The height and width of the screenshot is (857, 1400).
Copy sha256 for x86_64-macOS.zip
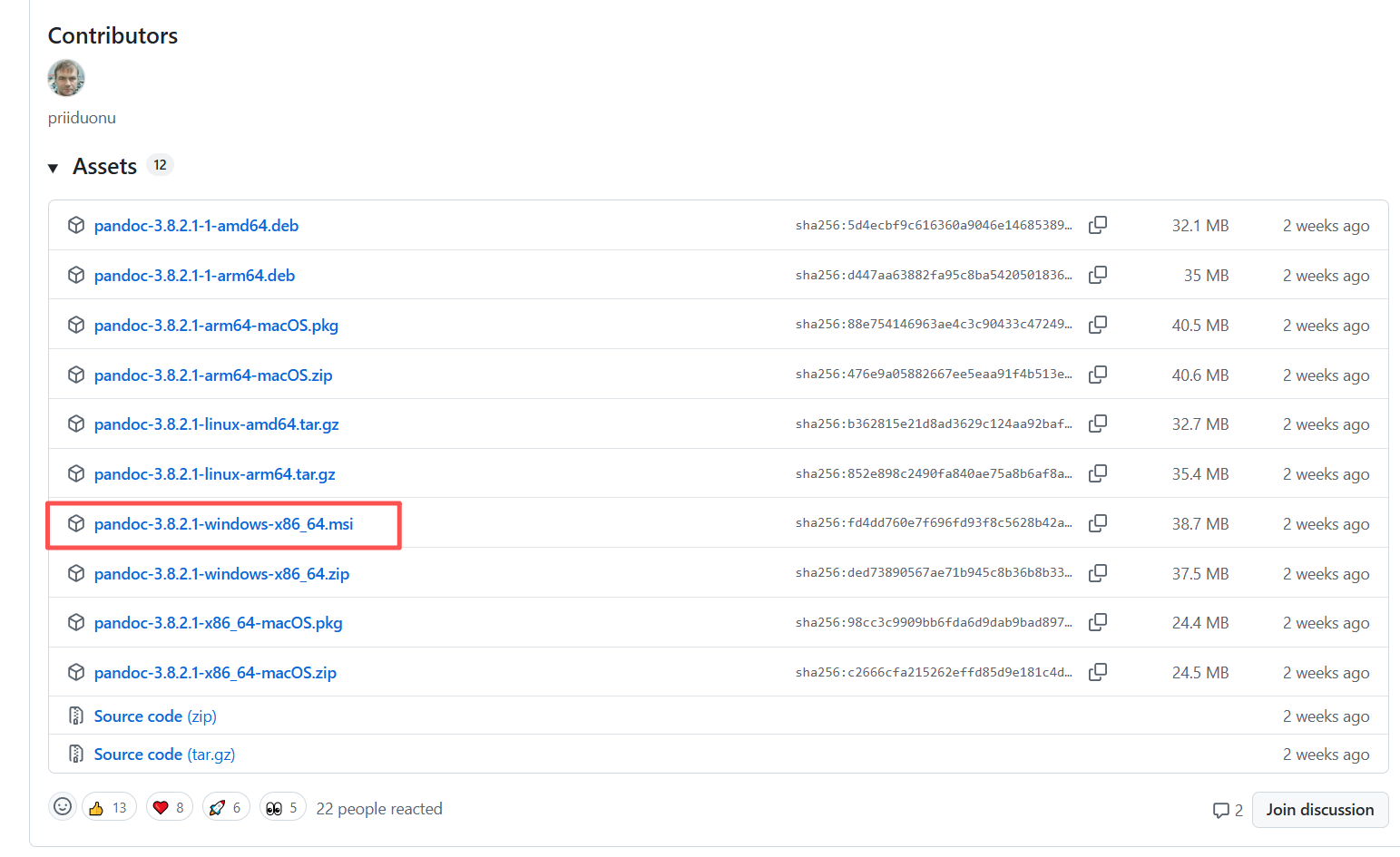[x=1098, y=672]
